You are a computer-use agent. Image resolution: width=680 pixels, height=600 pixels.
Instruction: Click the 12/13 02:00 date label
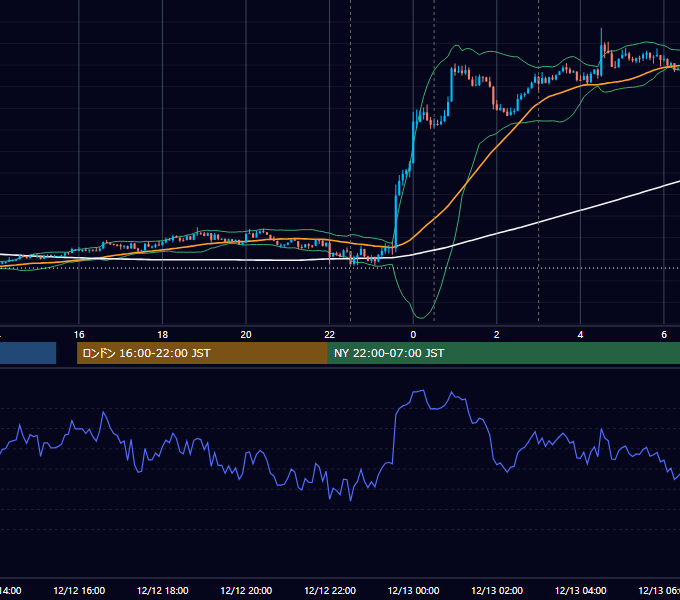click(497, 590)
